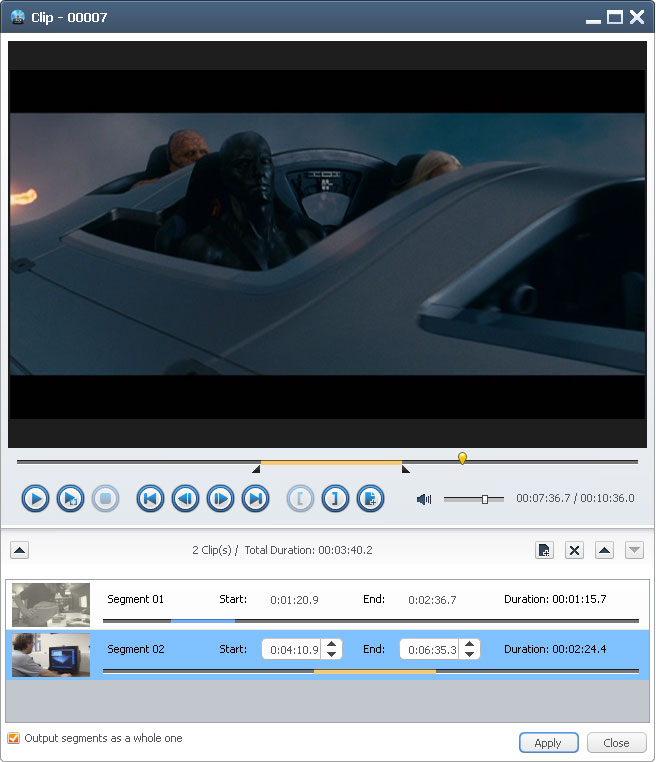This screenshot has width=656, height=762.
Task: Click Segment 01 start time 0:01:20.9
Action: click(294, 600)
